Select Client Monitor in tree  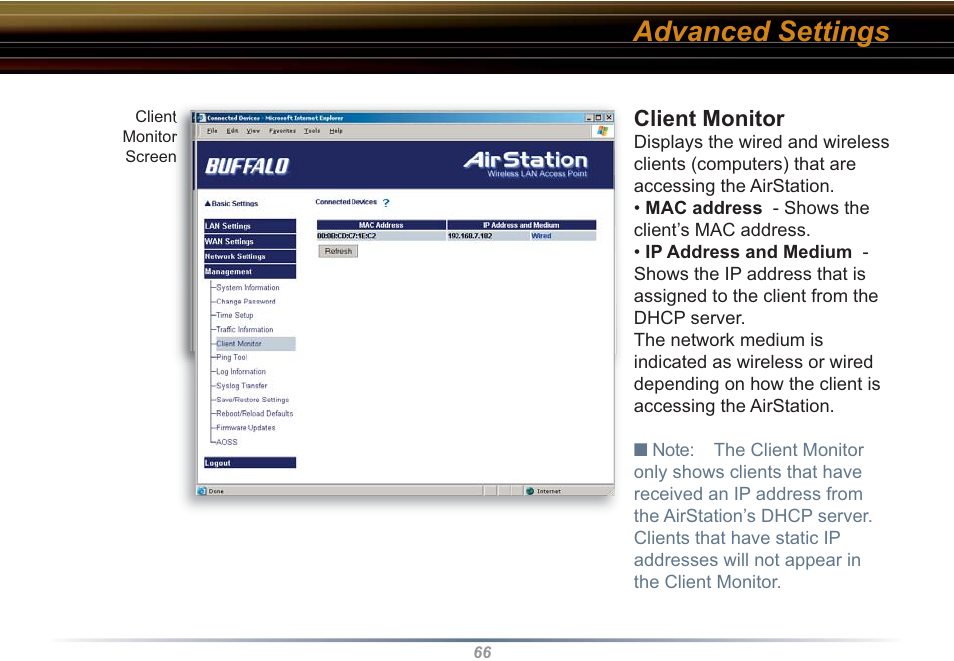(256, 344)
